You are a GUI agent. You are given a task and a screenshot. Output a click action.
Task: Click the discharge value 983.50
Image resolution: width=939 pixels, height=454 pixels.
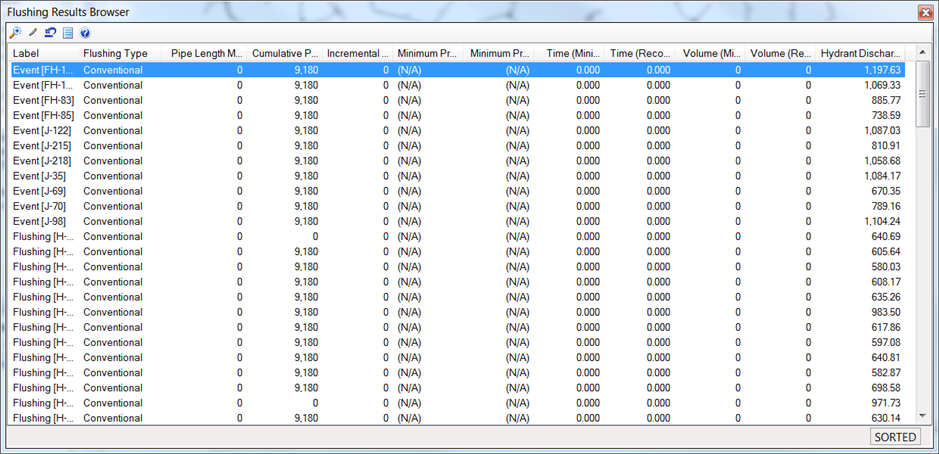(x=886, y=312)
